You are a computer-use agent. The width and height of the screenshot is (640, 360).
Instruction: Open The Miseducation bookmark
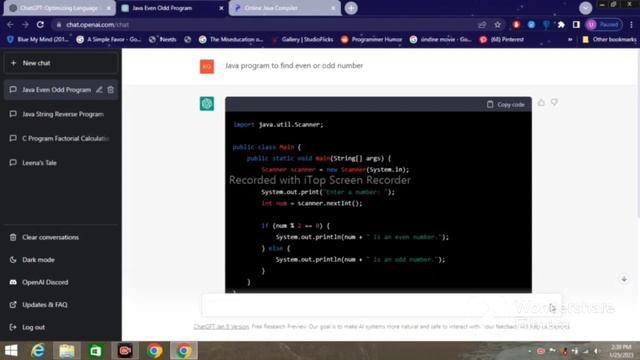pos(231,40)
